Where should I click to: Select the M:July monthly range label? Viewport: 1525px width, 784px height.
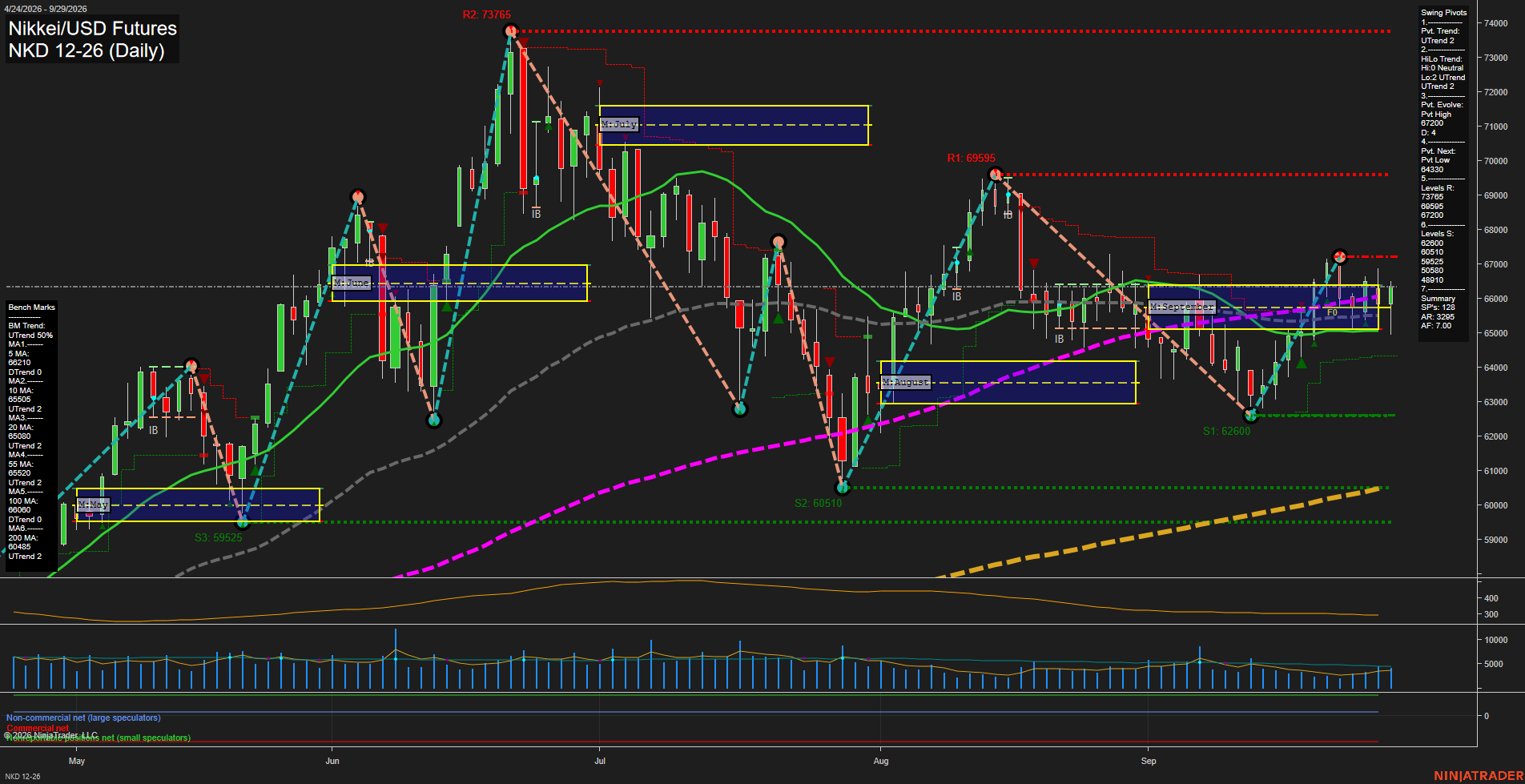(x=619, y=124)
